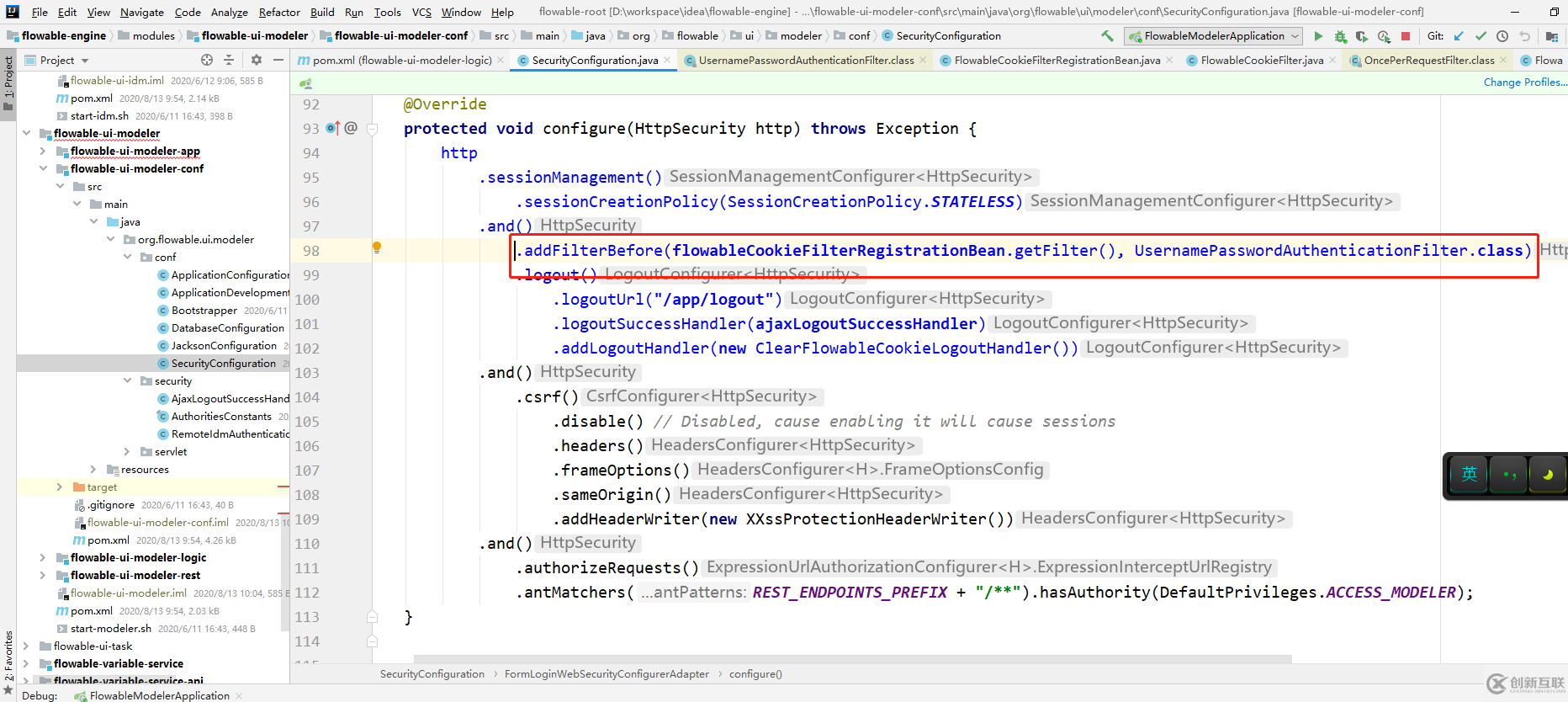
Task: Collapse the configure method fold on line 93
Action: [x=372, y=129]
